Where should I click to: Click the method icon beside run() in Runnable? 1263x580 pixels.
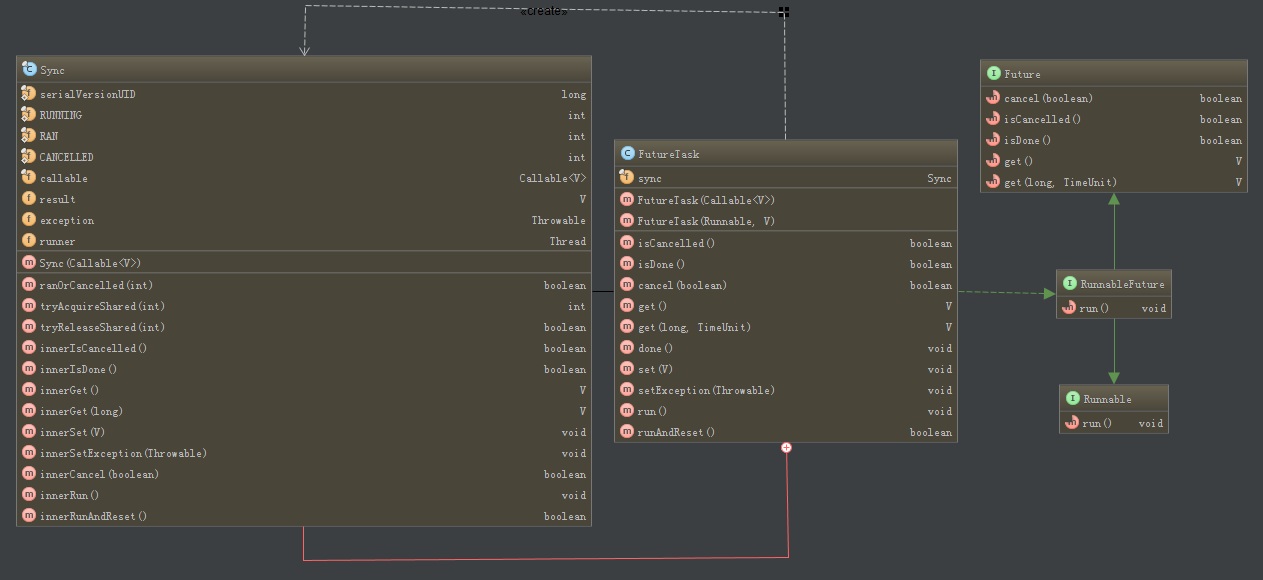pyautogui.click(x=1072, y=423)
